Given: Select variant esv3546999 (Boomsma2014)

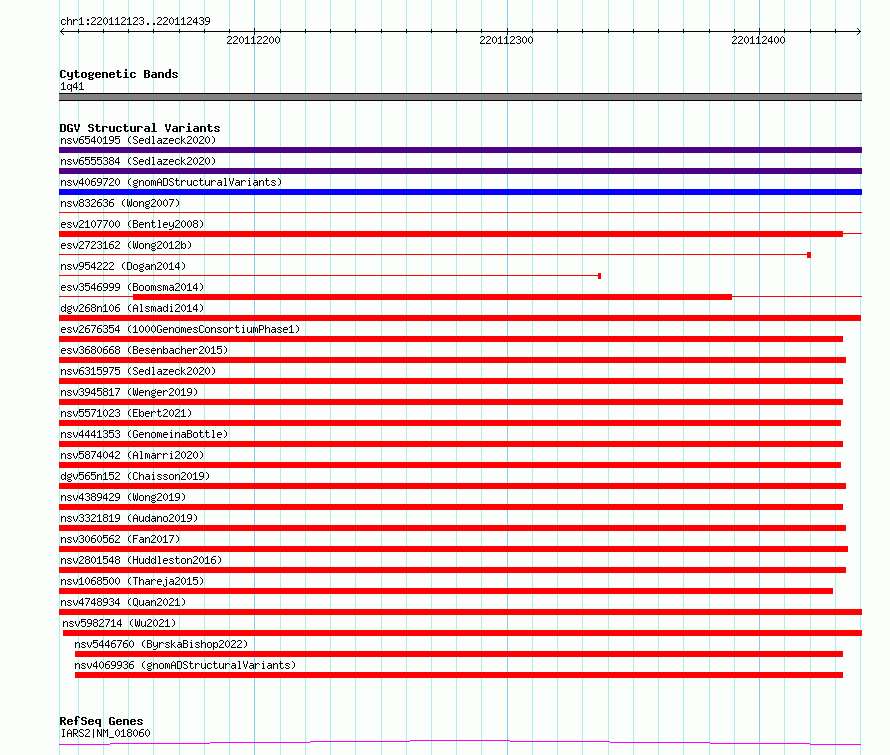Looking at the screenshot, I should click(x=132, y=287).
